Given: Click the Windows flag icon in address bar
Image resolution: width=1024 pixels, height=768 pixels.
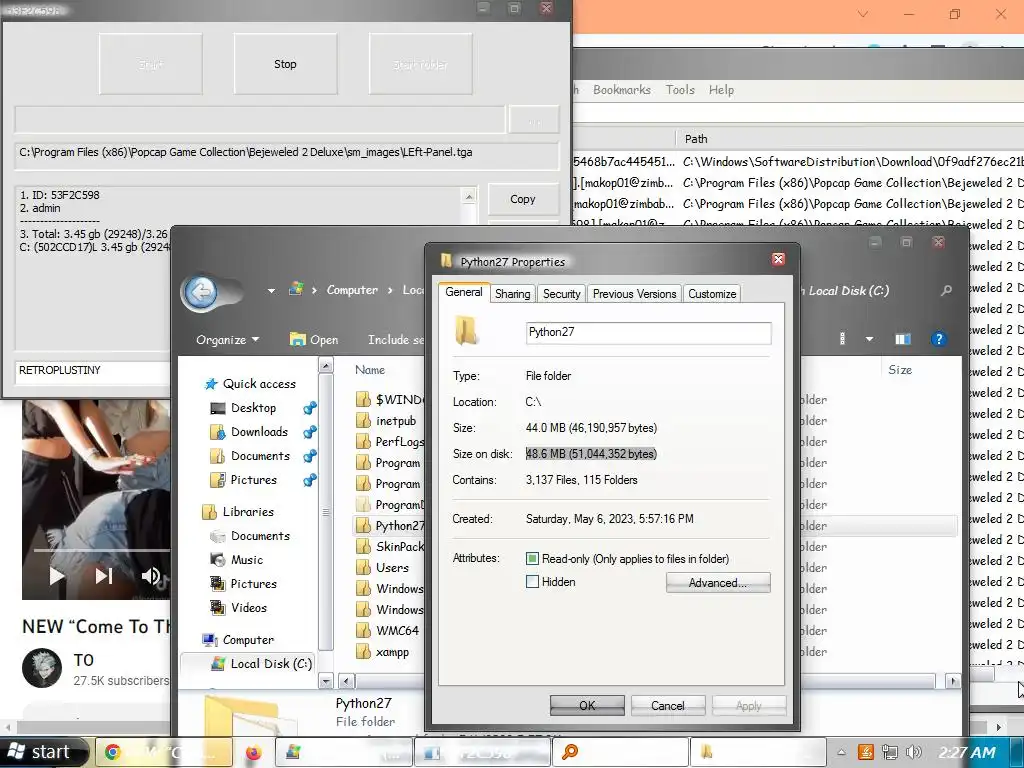Looking at the screenshot, I should pos(296,289).
